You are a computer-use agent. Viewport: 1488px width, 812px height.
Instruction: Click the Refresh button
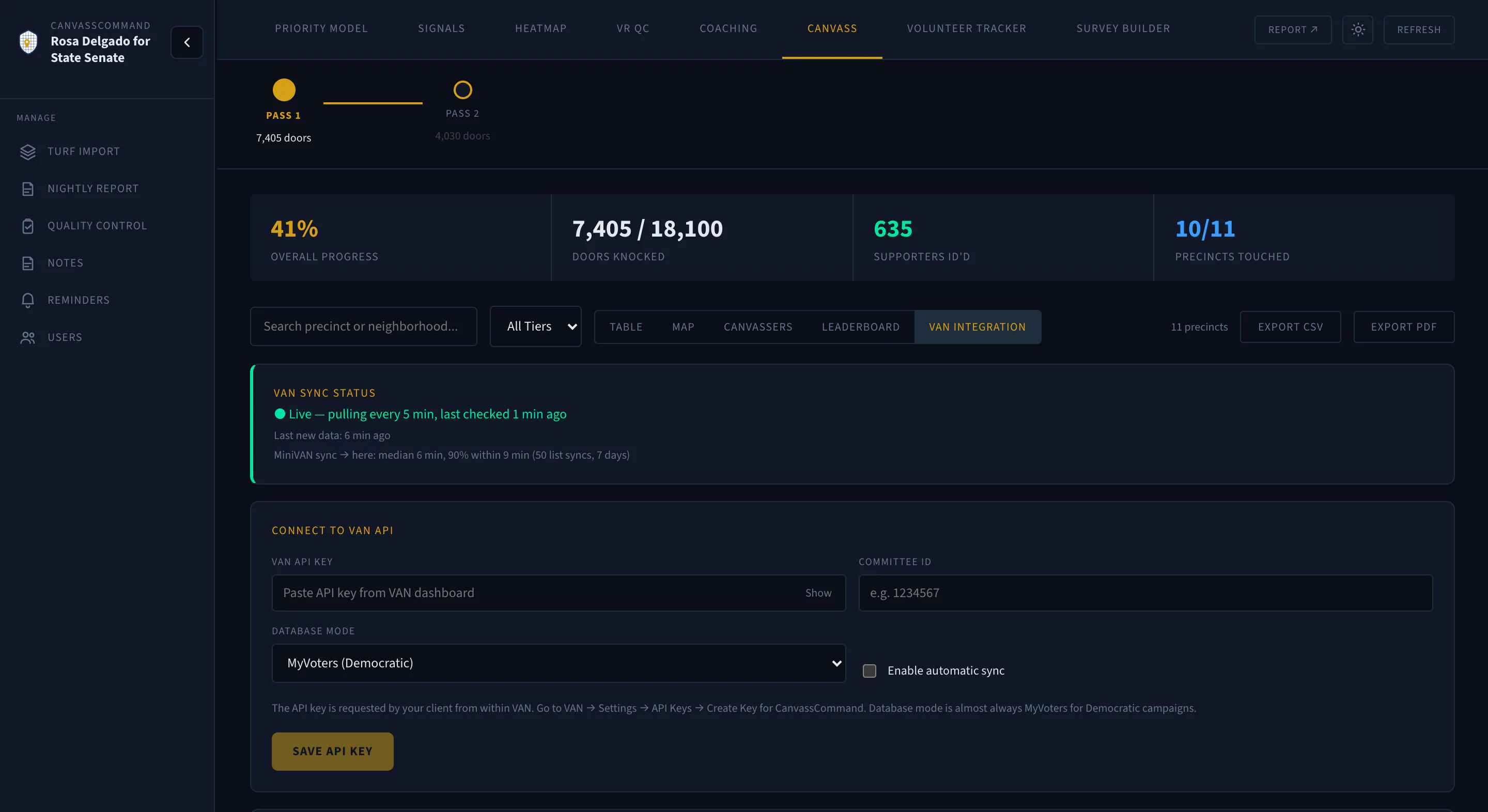pos(1418,29)
